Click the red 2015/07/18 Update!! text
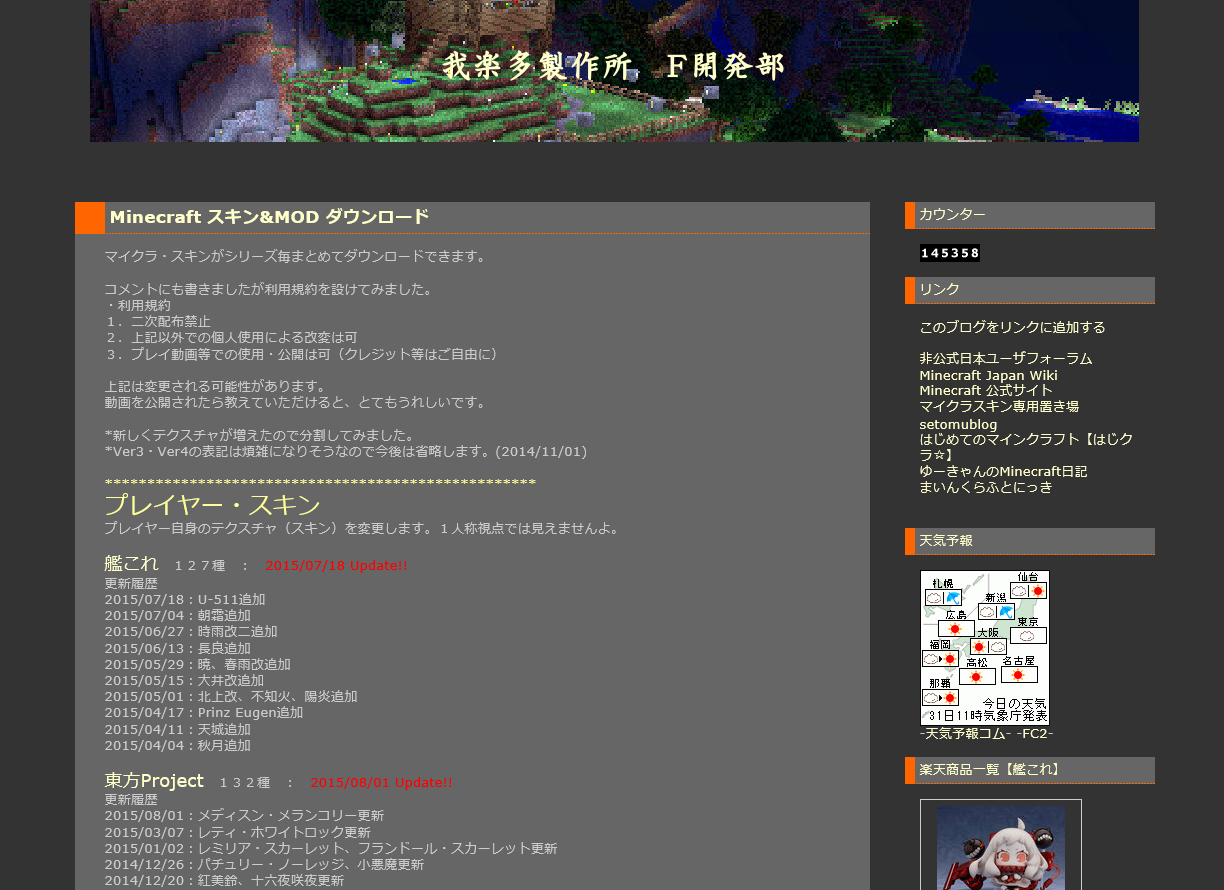Image resolution: width=1224 pixels, height=890 pixels. [x=336, y=565]
